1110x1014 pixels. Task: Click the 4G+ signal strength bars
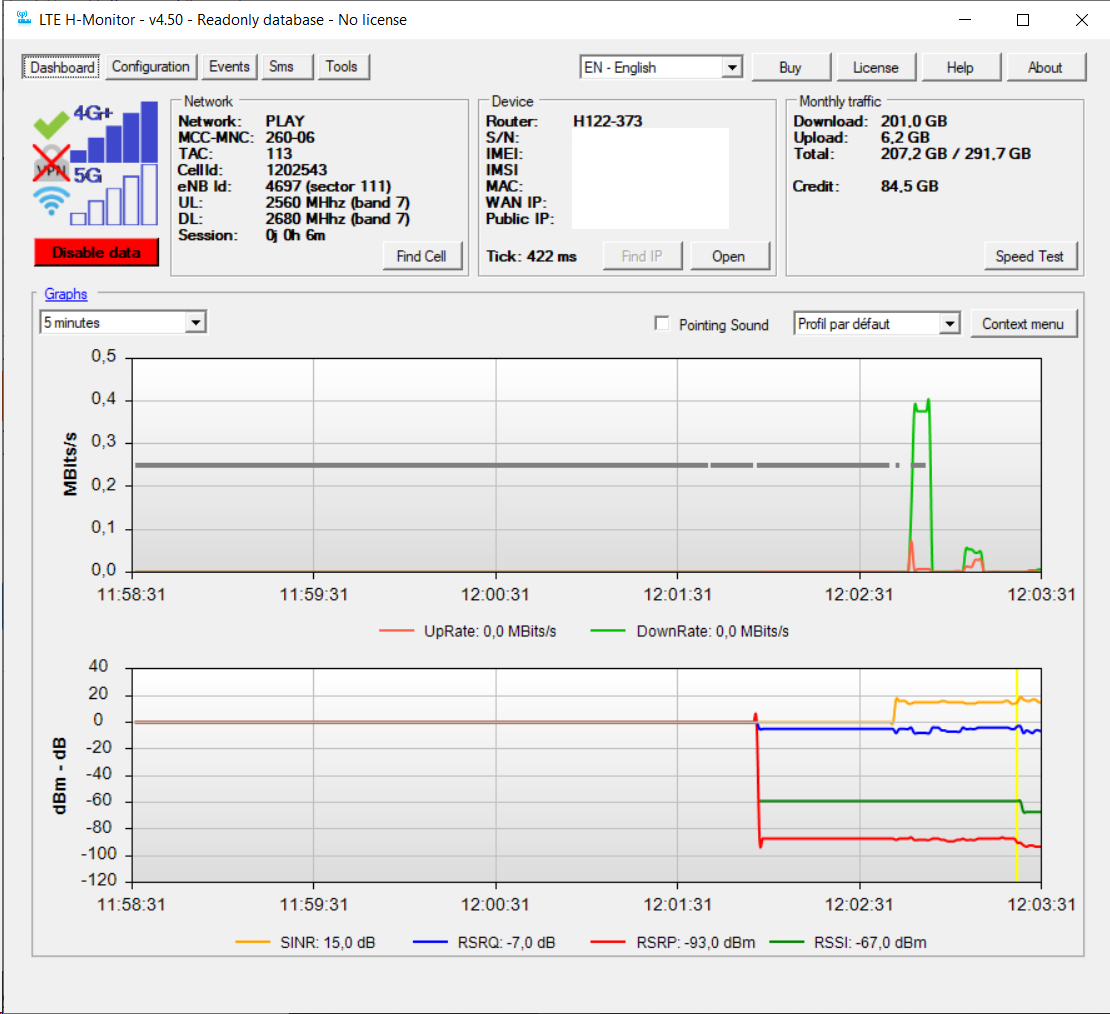coord(114,132)
